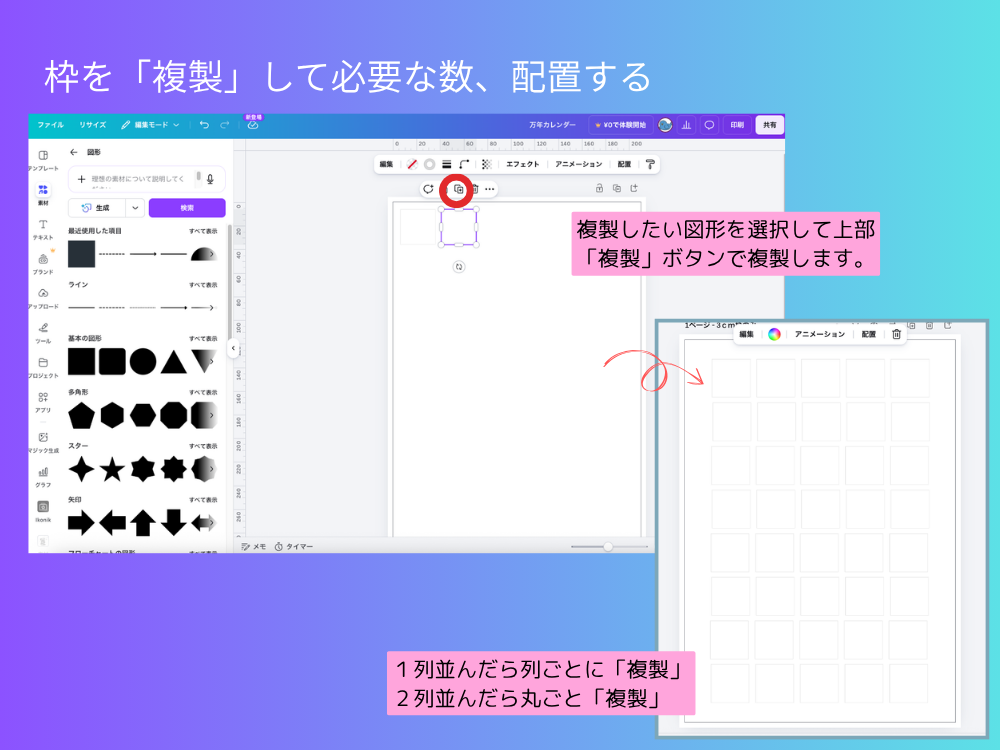The height and width of the screenshot is (750, 1000).
Task: Click 編集 in the shape toolbar
Action: (386, 165)
